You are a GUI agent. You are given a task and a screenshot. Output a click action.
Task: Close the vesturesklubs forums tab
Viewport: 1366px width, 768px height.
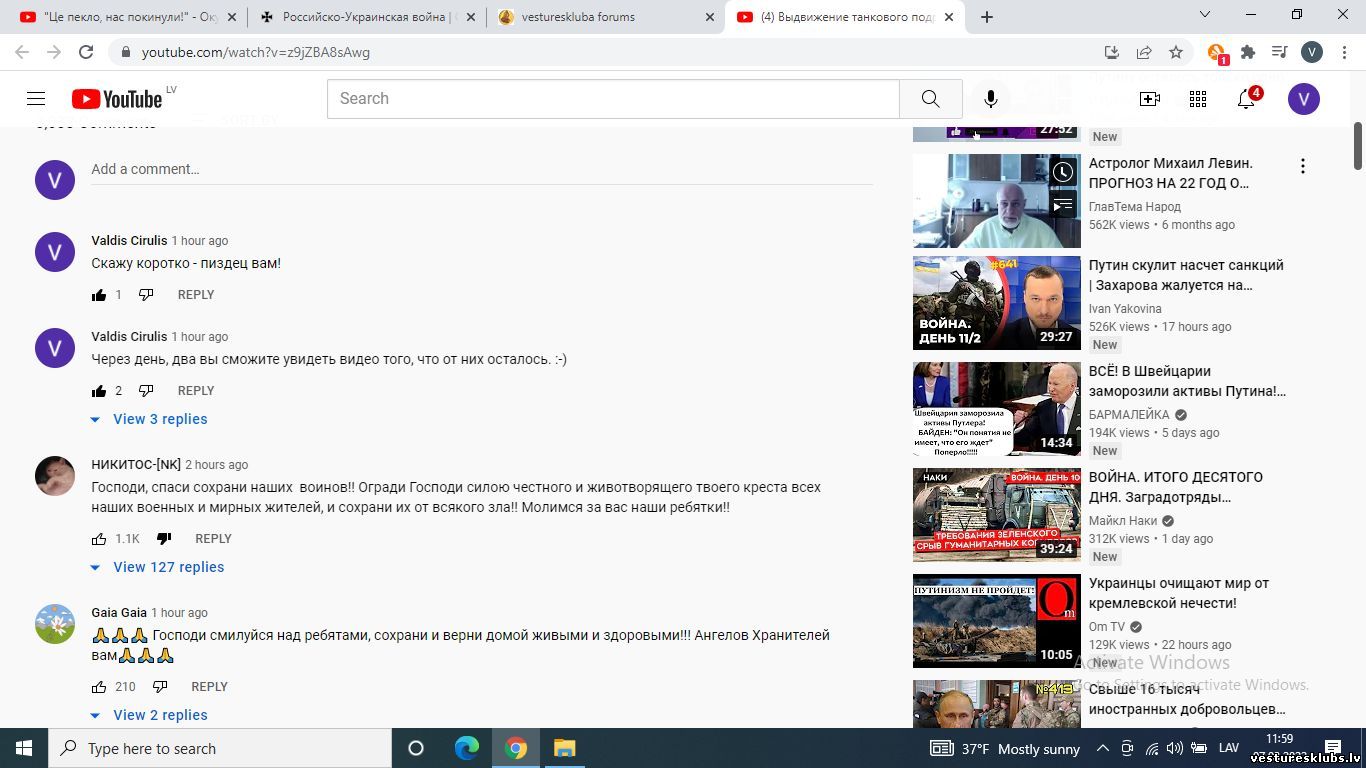pos(710,17)
